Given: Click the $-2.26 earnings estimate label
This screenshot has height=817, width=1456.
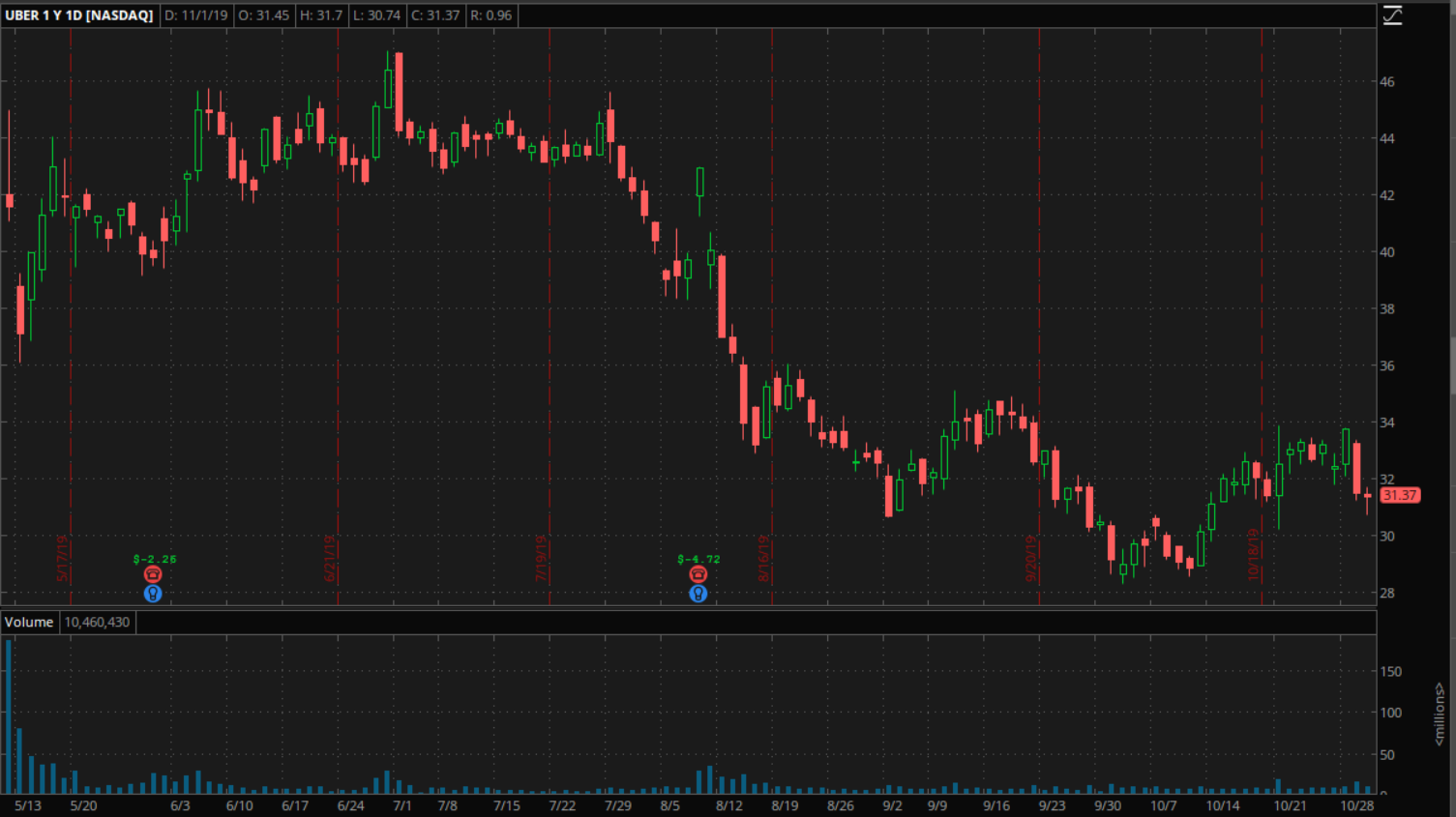Looking at the screenshot, I should click(155, 559).
